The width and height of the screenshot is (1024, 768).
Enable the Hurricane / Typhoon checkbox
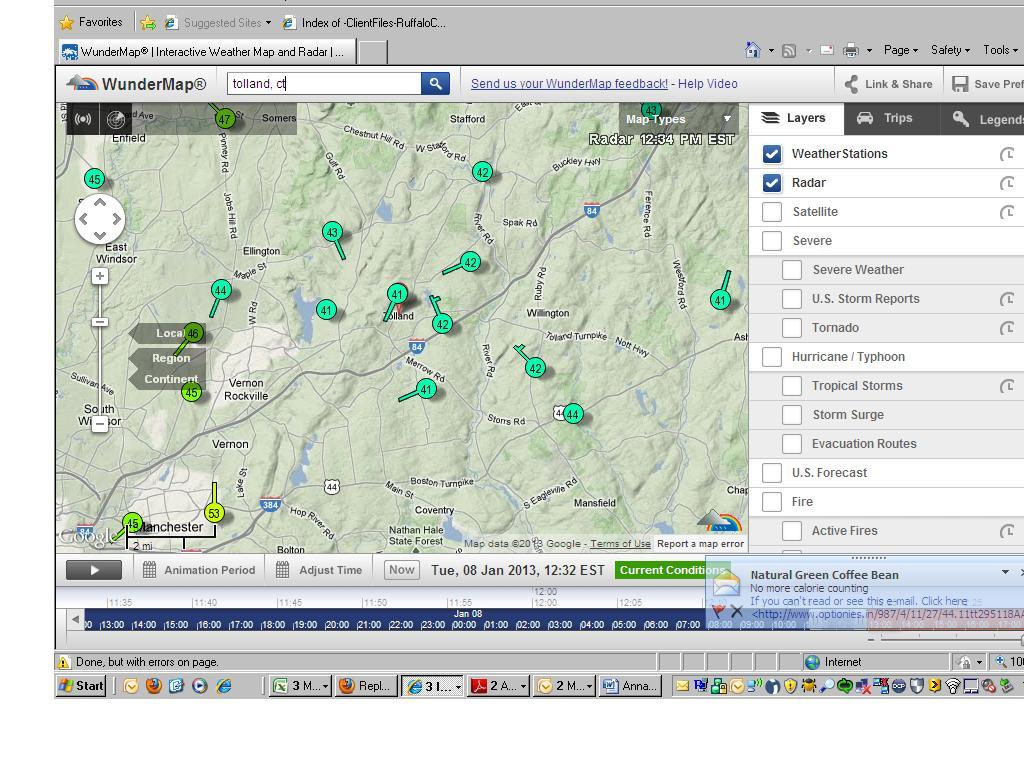(771, 357)
